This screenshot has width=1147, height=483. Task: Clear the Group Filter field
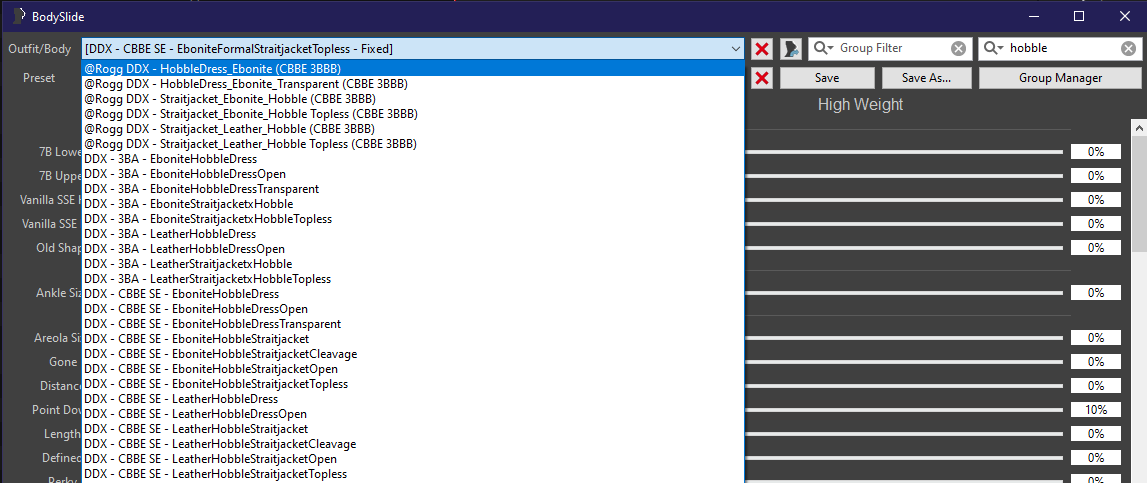coord(958,48)
